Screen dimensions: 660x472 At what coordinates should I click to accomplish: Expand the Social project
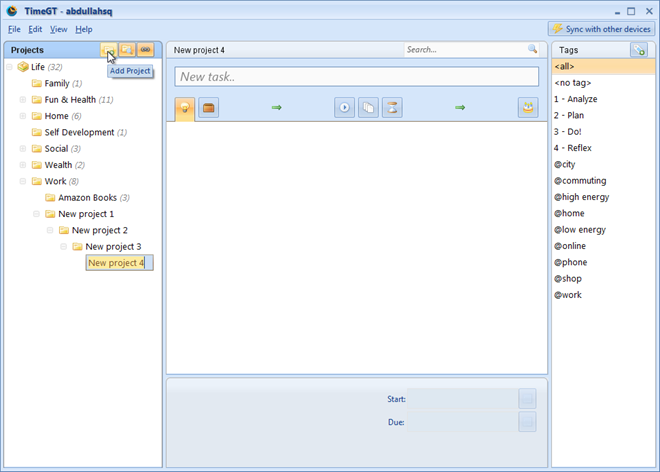(23, 149)
